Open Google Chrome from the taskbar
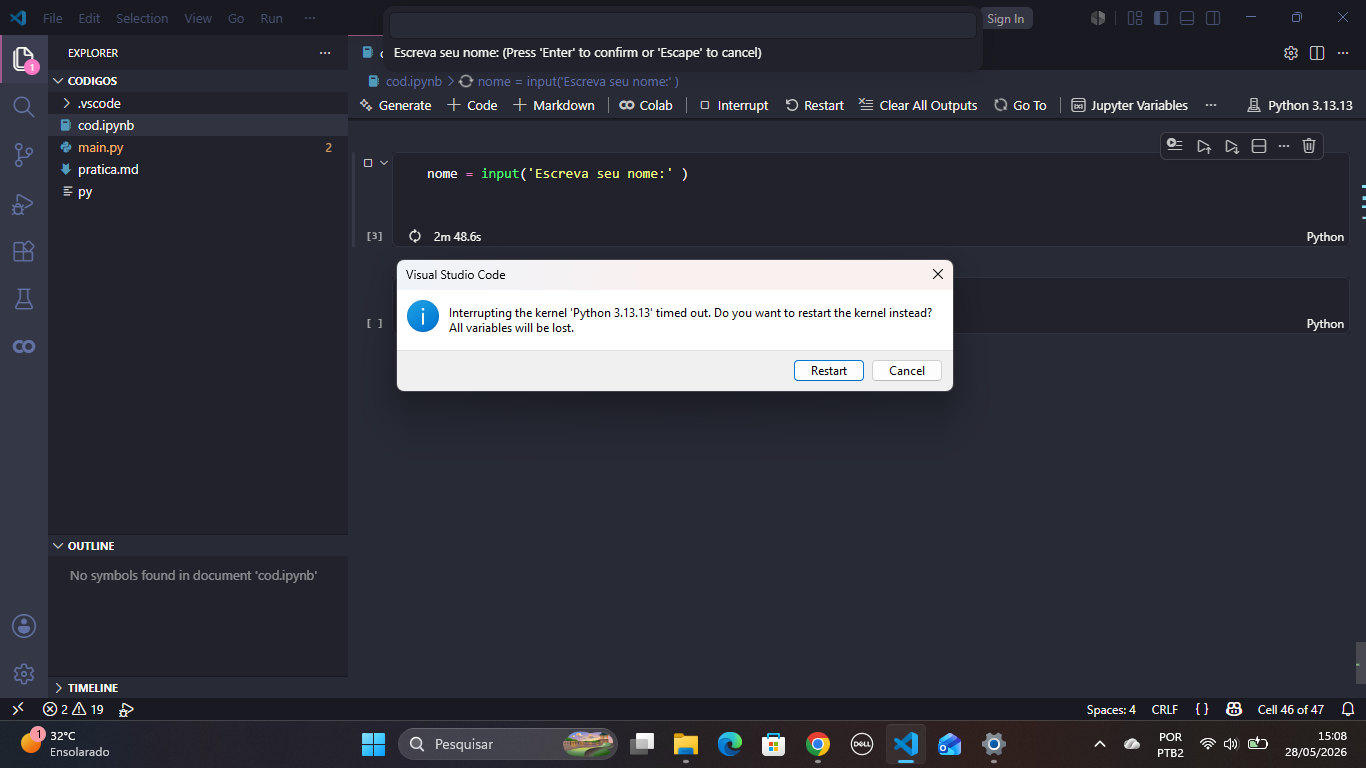The width and height of the screenshot is (1366, 768). tap(818, 744)
